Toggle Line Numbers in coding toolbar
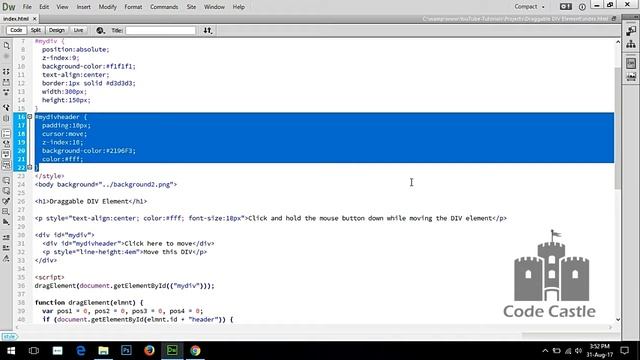Screen dimensions: 640x360 pyautogui.click(x=6, y=133)
